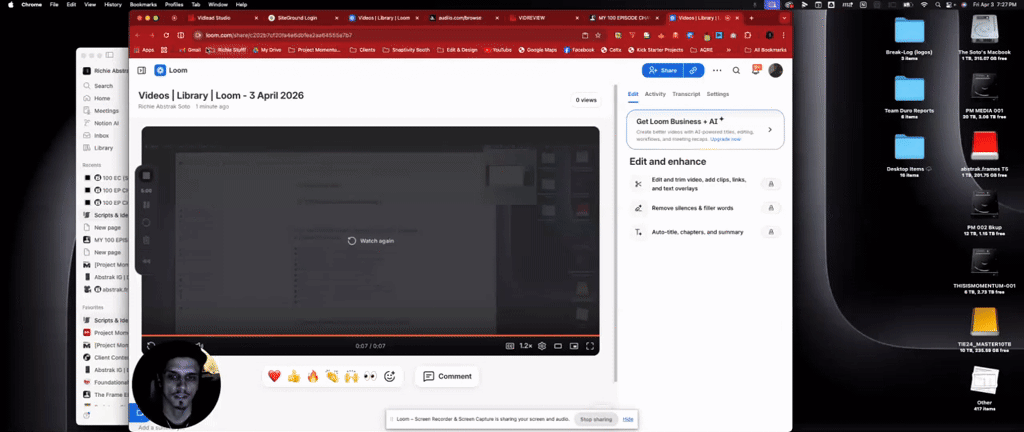Click Watch again on the video
Viewport: 1024px width, 432px height.
click(370, 241)
